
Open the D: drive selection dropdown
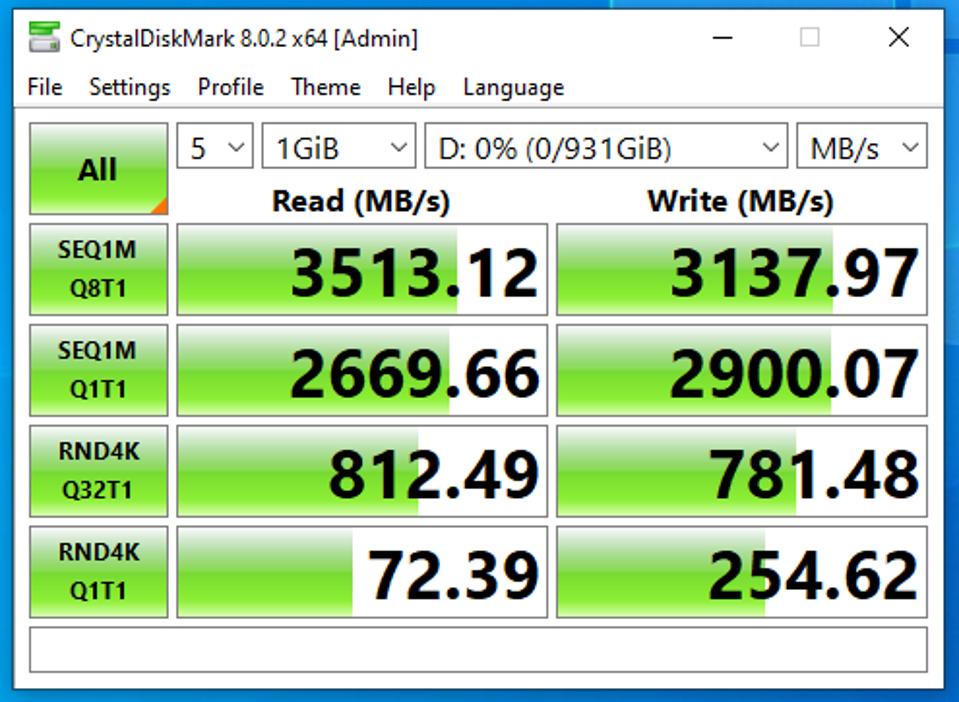[x=606, y=148]
